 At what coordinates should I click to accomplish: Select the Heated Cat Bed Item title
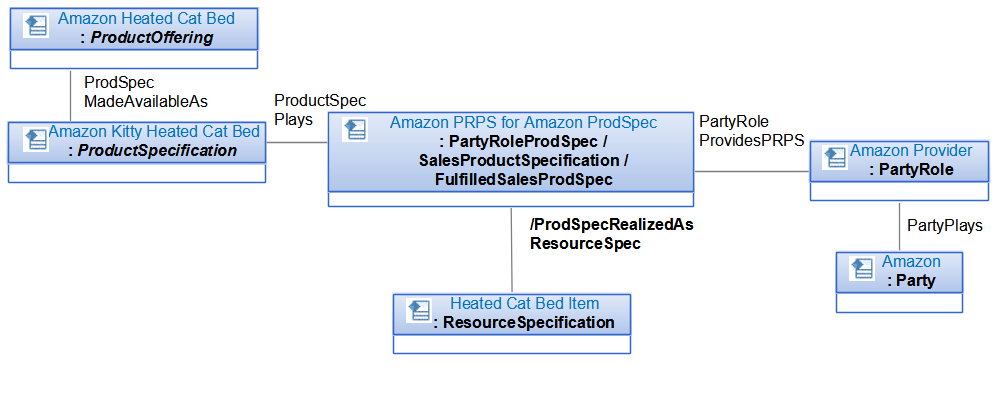click(525, 303)
